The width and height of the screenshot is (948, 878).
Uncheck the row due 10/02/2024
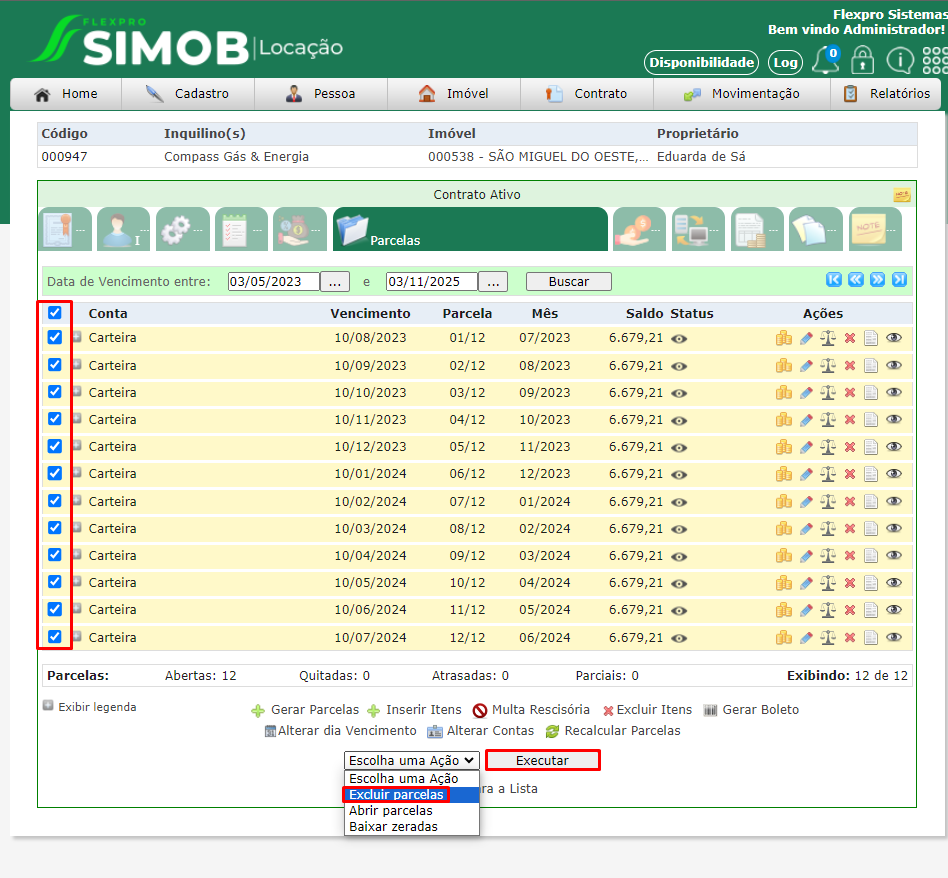tap(54, 501)
